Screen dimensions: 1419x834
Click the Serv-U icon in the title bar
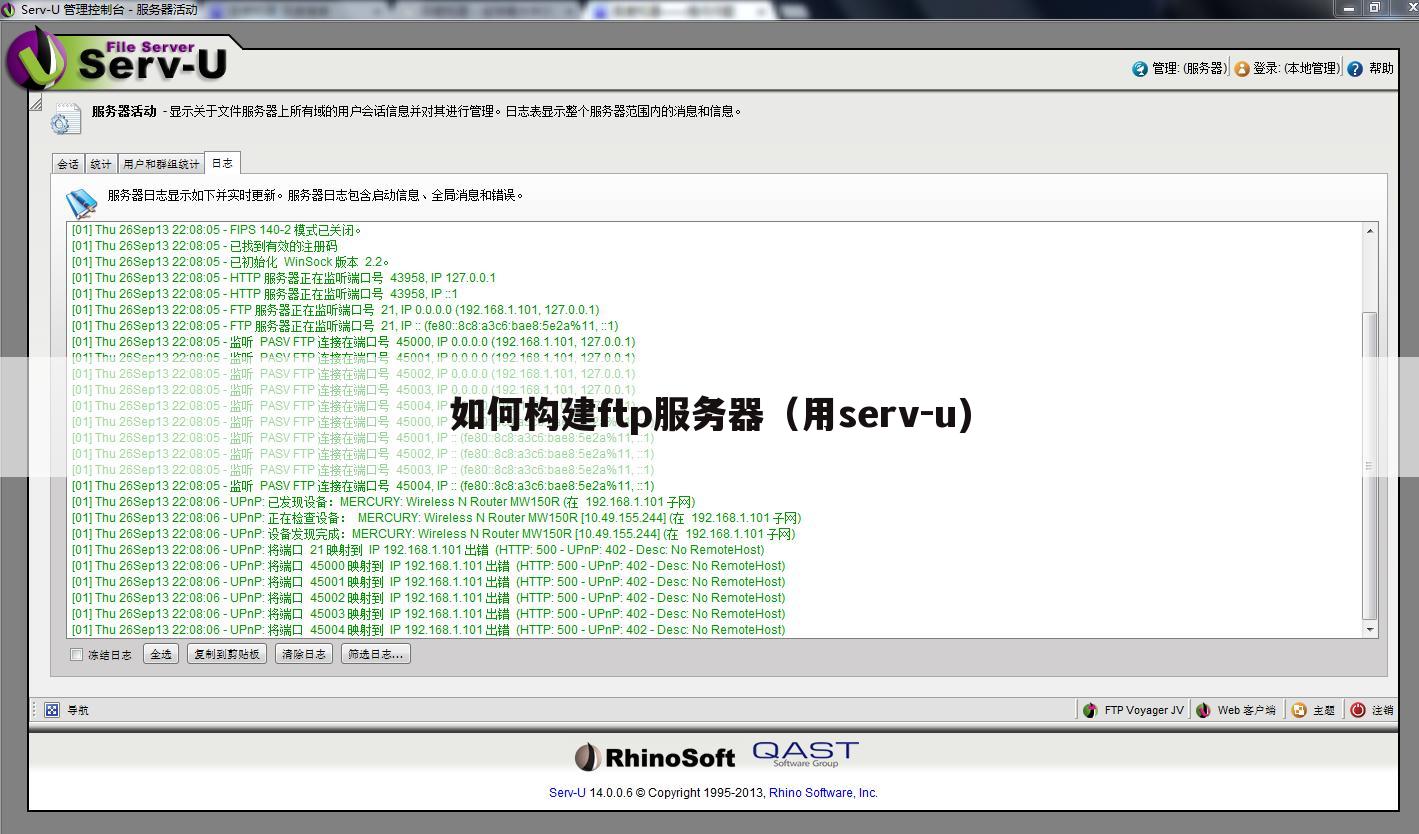pos(9,9)
